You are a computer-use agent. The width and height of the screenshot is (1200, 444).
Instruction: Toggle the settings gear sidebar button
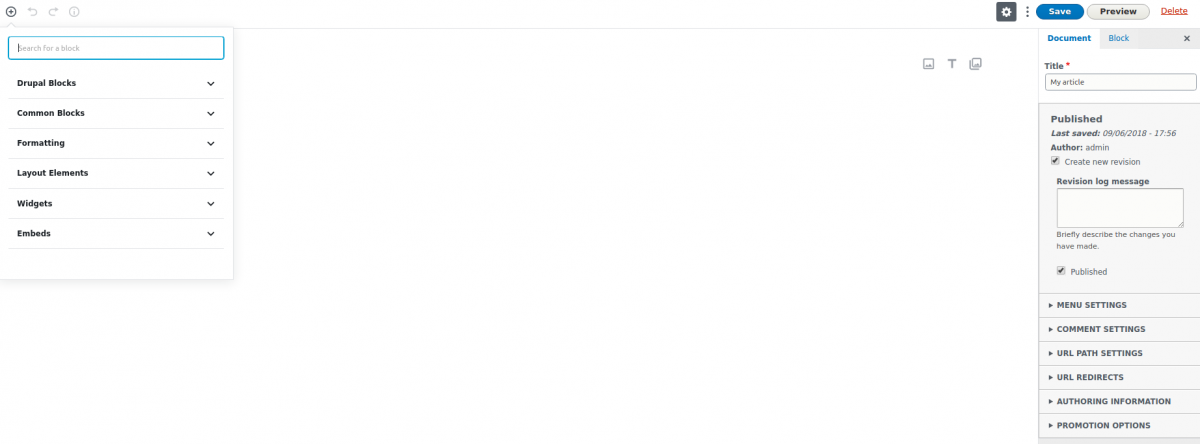(1006, 11)
